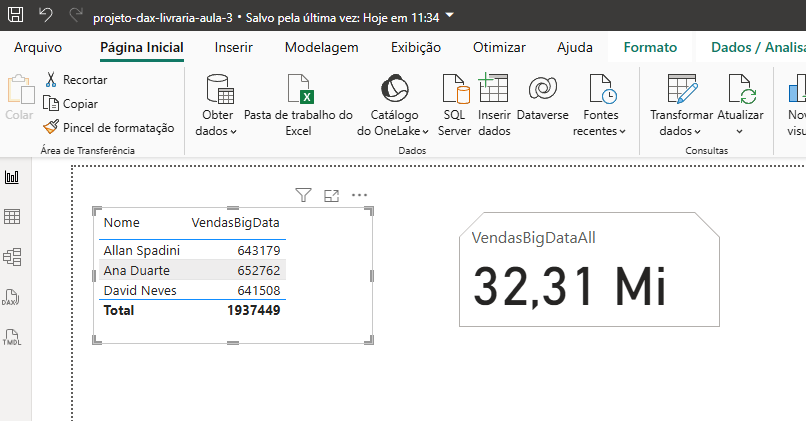Image resolution: width=806 pixels, height=421 pixels.
Task: Open the Modelagem tab
Action: (322, 47)
